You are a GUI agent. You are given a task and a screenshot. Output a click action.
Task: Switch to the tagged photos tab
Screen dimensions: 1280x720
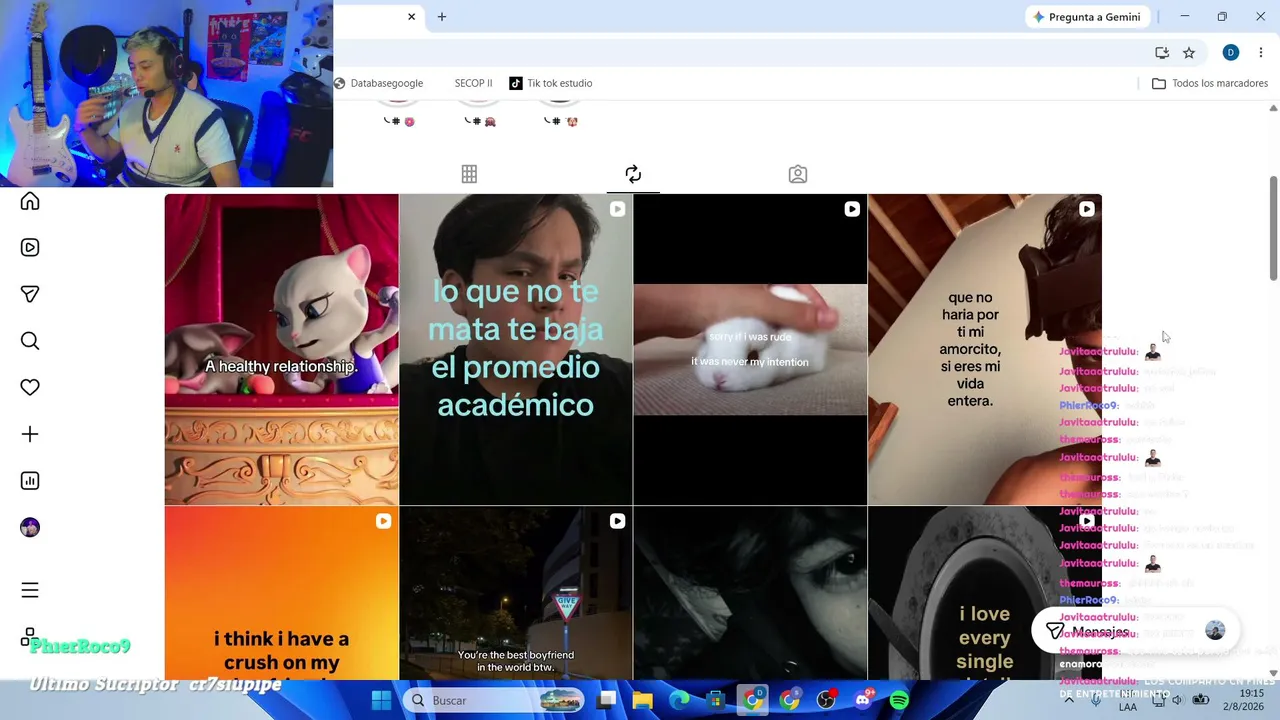tap(798, 174)
